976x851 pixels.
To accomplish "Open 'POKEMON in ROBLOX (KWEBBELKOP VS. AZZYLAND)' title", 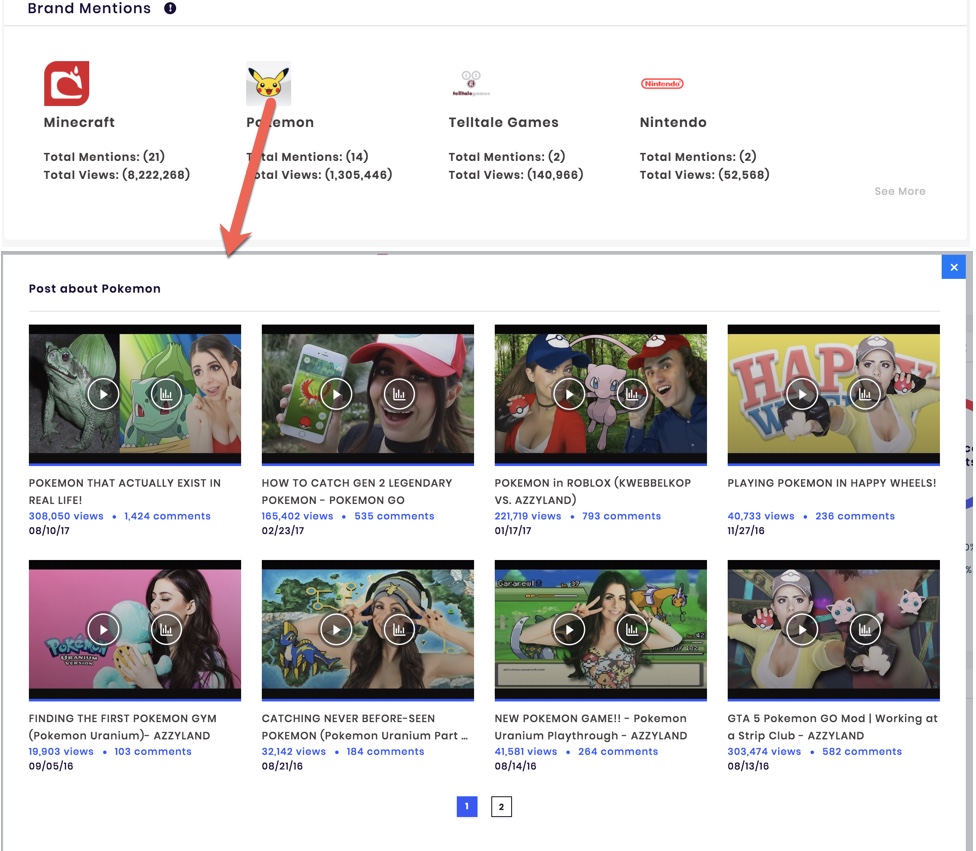I will click(x=593, y=491).
